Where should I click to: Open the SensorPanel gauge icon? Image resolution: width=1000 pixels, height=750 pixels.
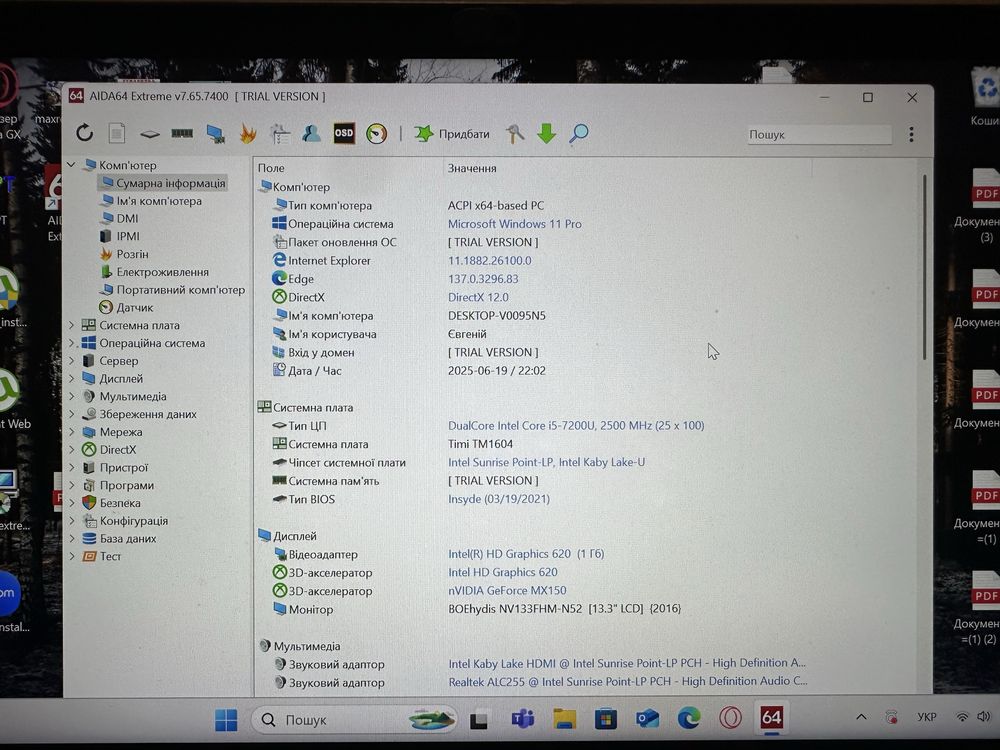[x=376, y=133]
